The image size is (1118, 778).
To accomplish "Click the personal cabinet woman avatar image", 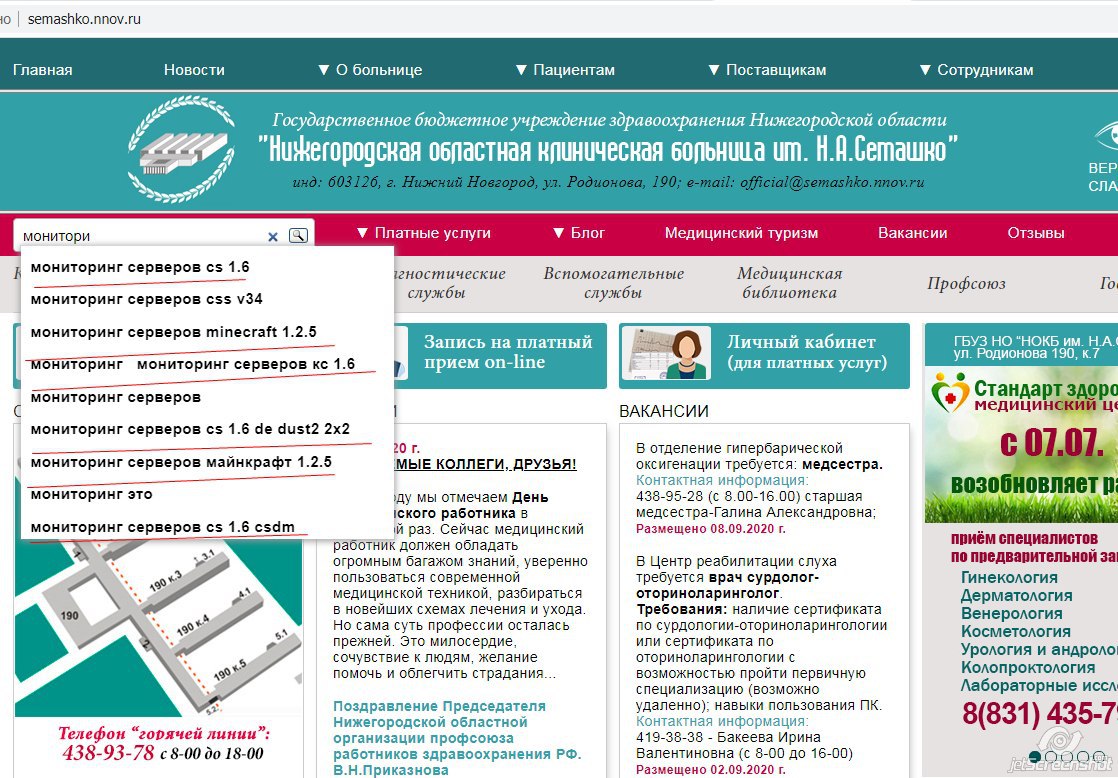I will pyautogui.click(x=666, y=354).
